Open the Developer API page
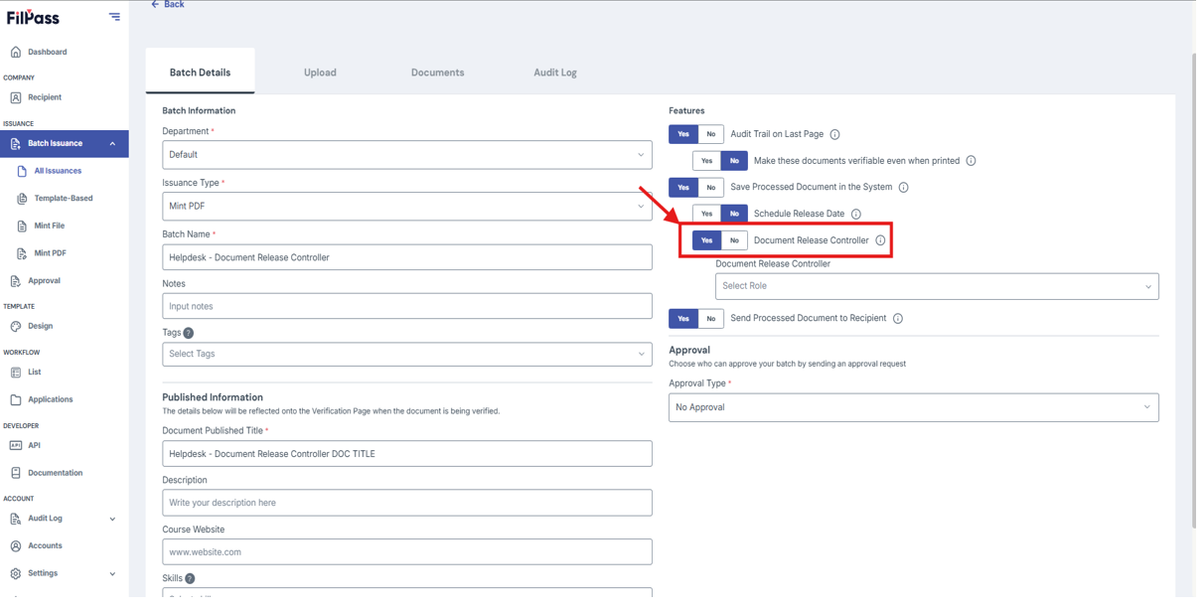This screenshot has width=1200, height=609. click(26, 446)
